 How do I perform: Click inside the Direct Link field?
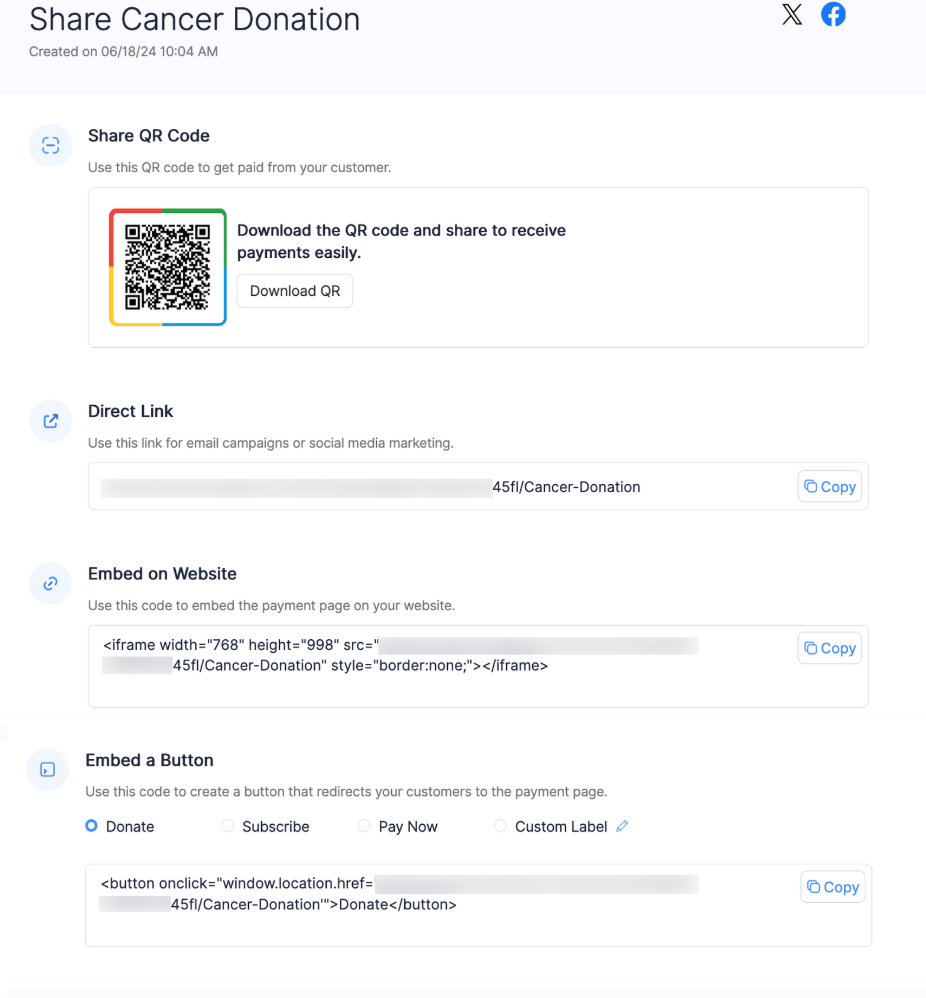(400, 486)
